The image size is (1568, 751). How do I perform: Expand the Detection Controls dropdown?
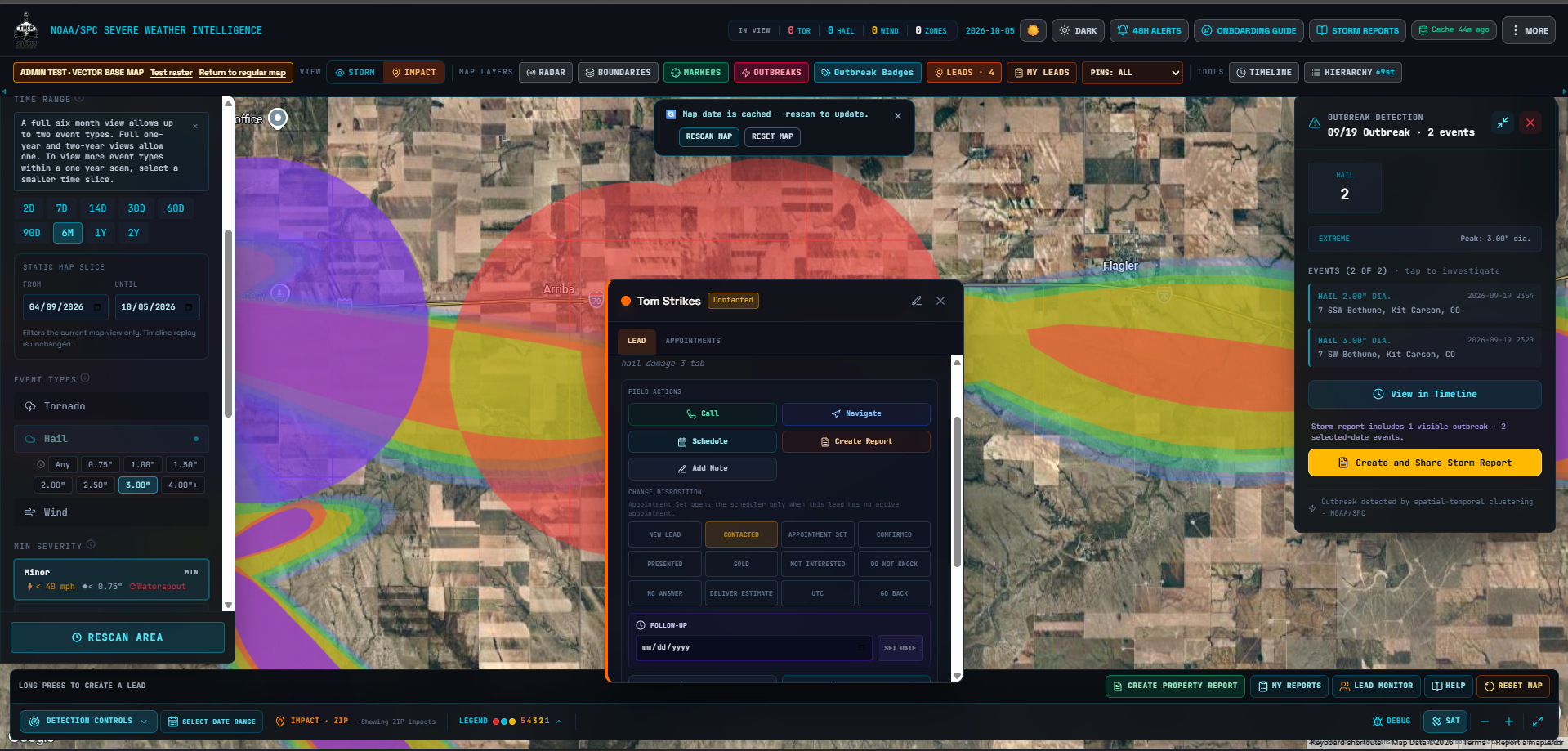click(88, 722)
